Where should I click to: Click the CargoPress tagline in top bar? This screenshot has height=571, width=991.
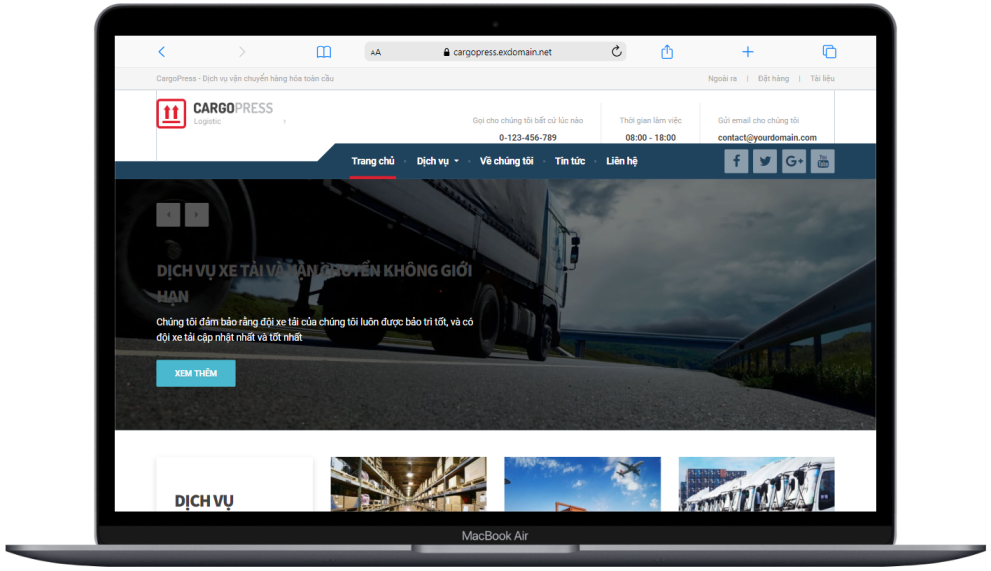click(245, 78)
